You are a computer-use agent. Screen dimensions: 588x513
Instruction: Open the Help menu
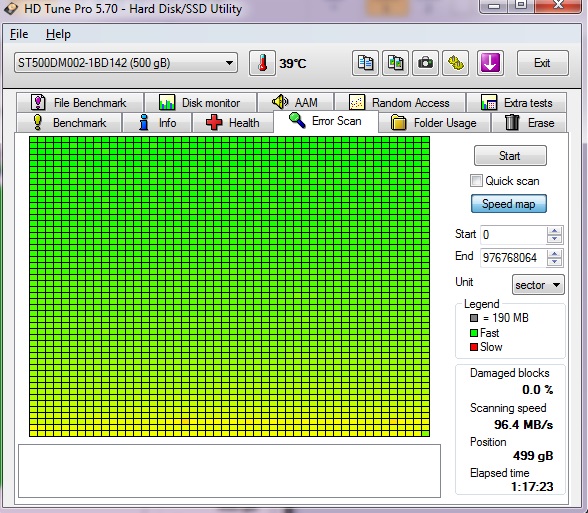pos(58,34)
